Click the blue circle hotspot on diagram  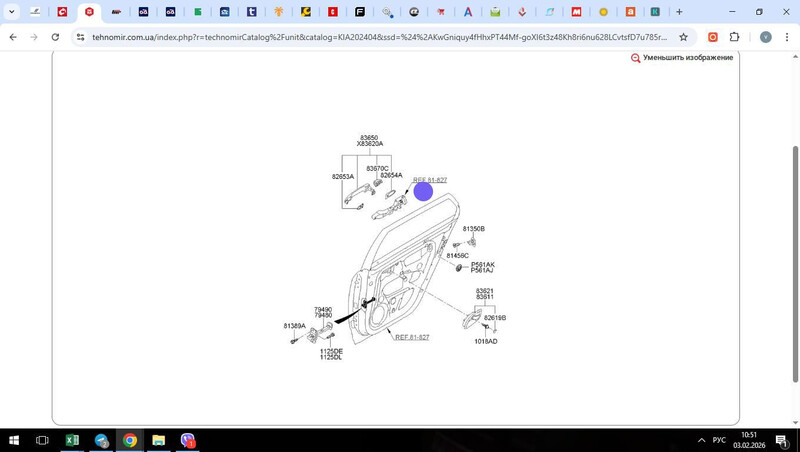(x=423, y=191)
